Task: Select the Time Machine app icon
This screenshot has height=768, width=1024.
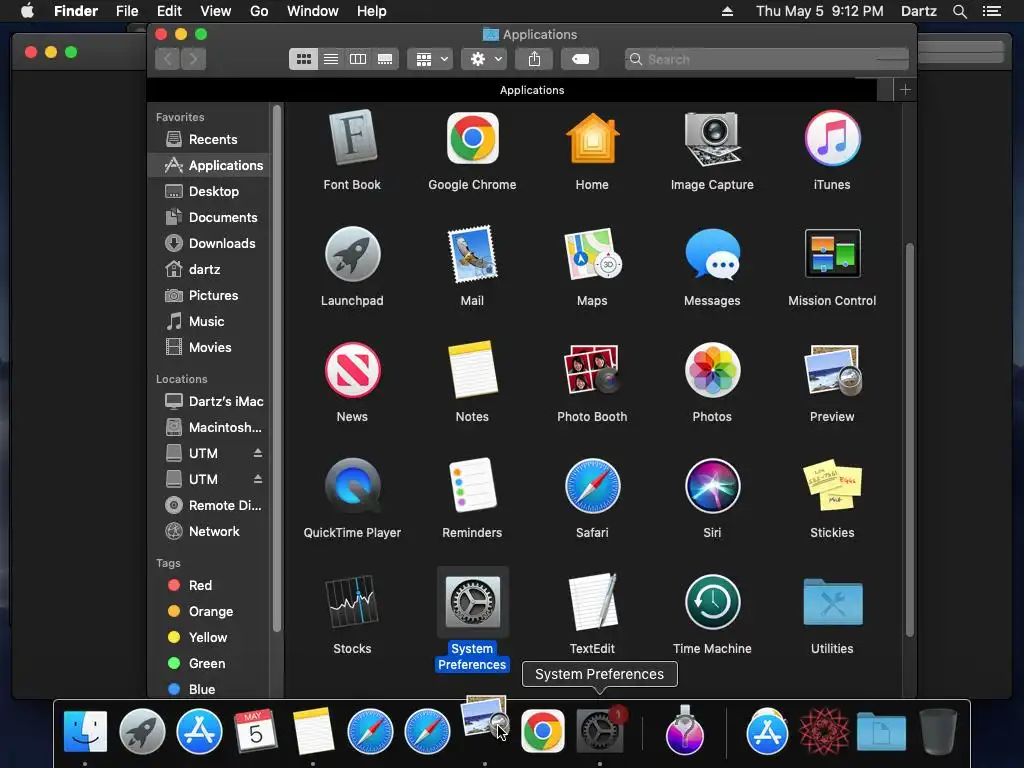Action: [x=712, y=601]
